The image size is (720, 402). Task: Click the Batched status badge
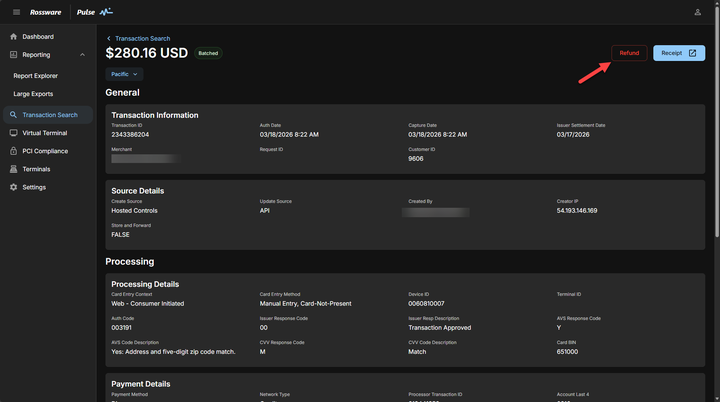[208, 53]
